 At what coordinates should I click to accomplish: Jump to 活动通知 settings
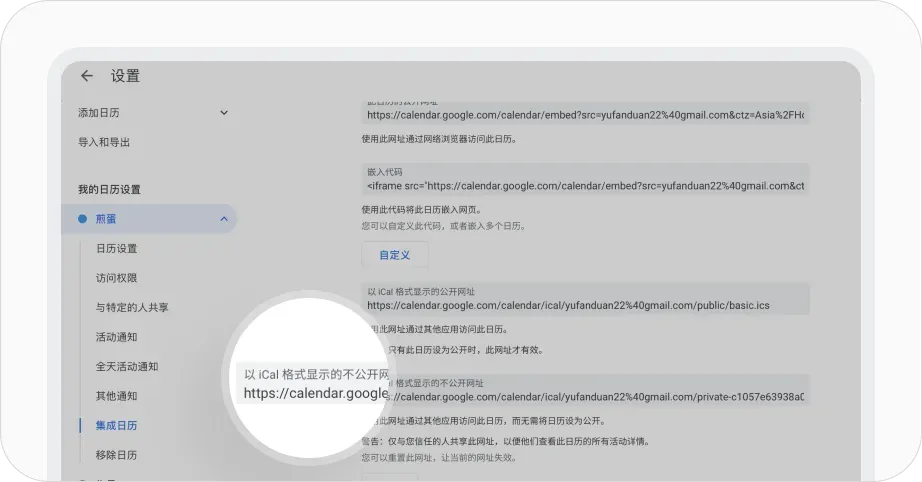(116, 337)
